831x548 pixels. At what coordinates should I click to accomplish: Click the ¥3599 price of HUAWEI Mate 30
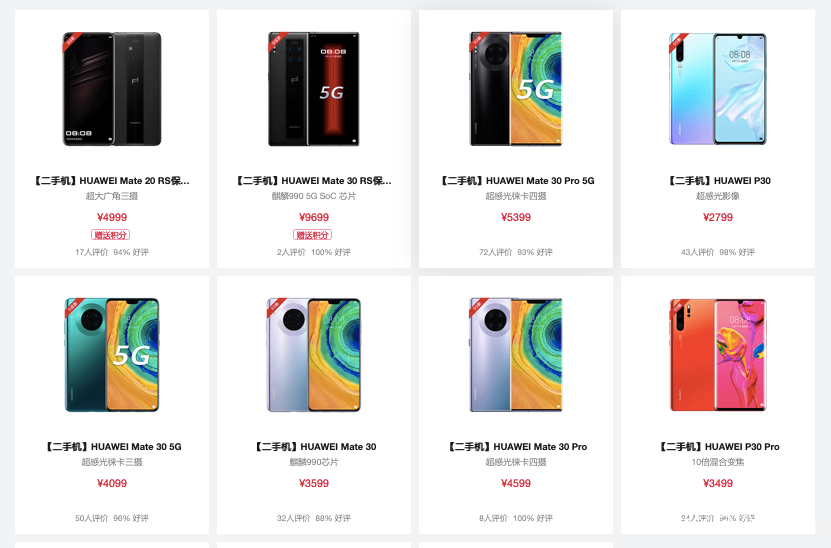click(x=314, y=483)
